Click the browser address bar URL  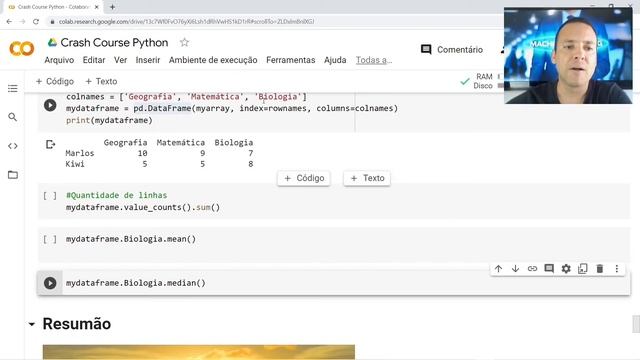pyautogui.click(x=187, y=22)
